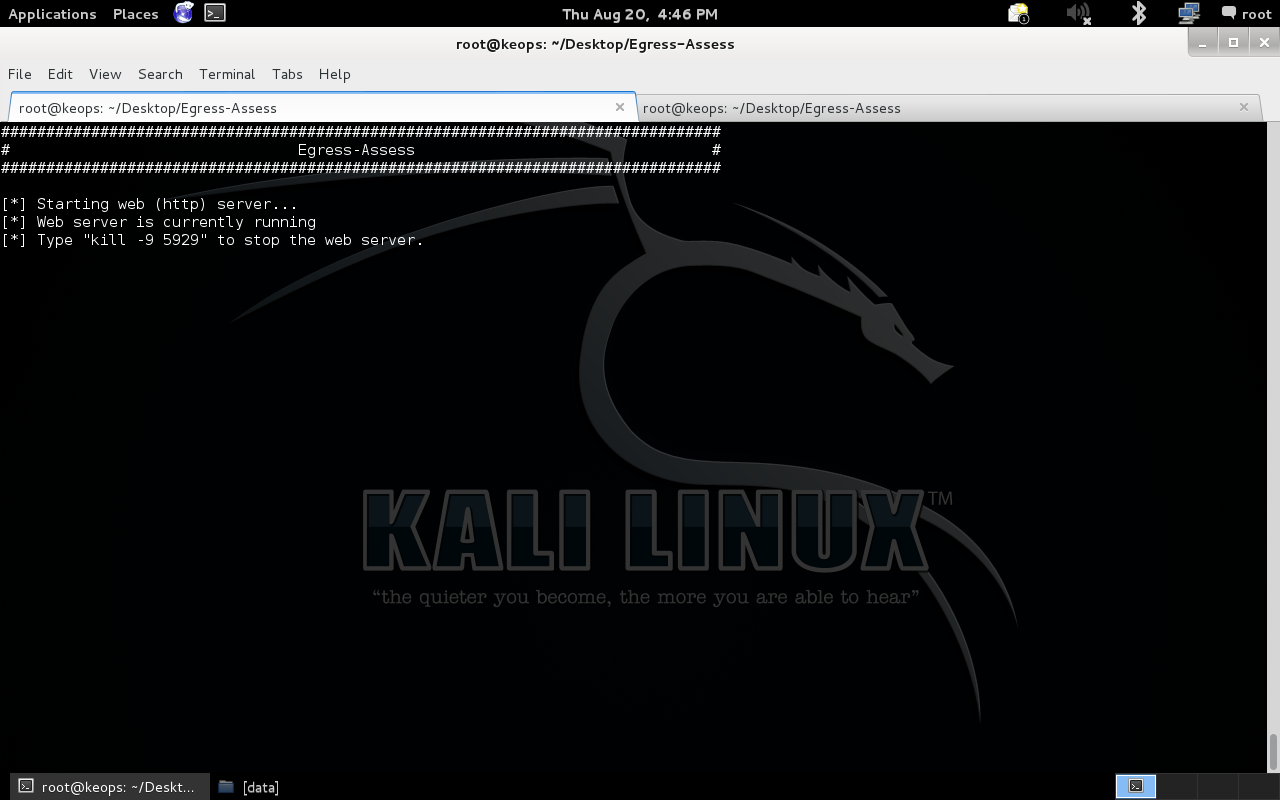Click the "kill -9 5929" instruction line

(213, 240)
